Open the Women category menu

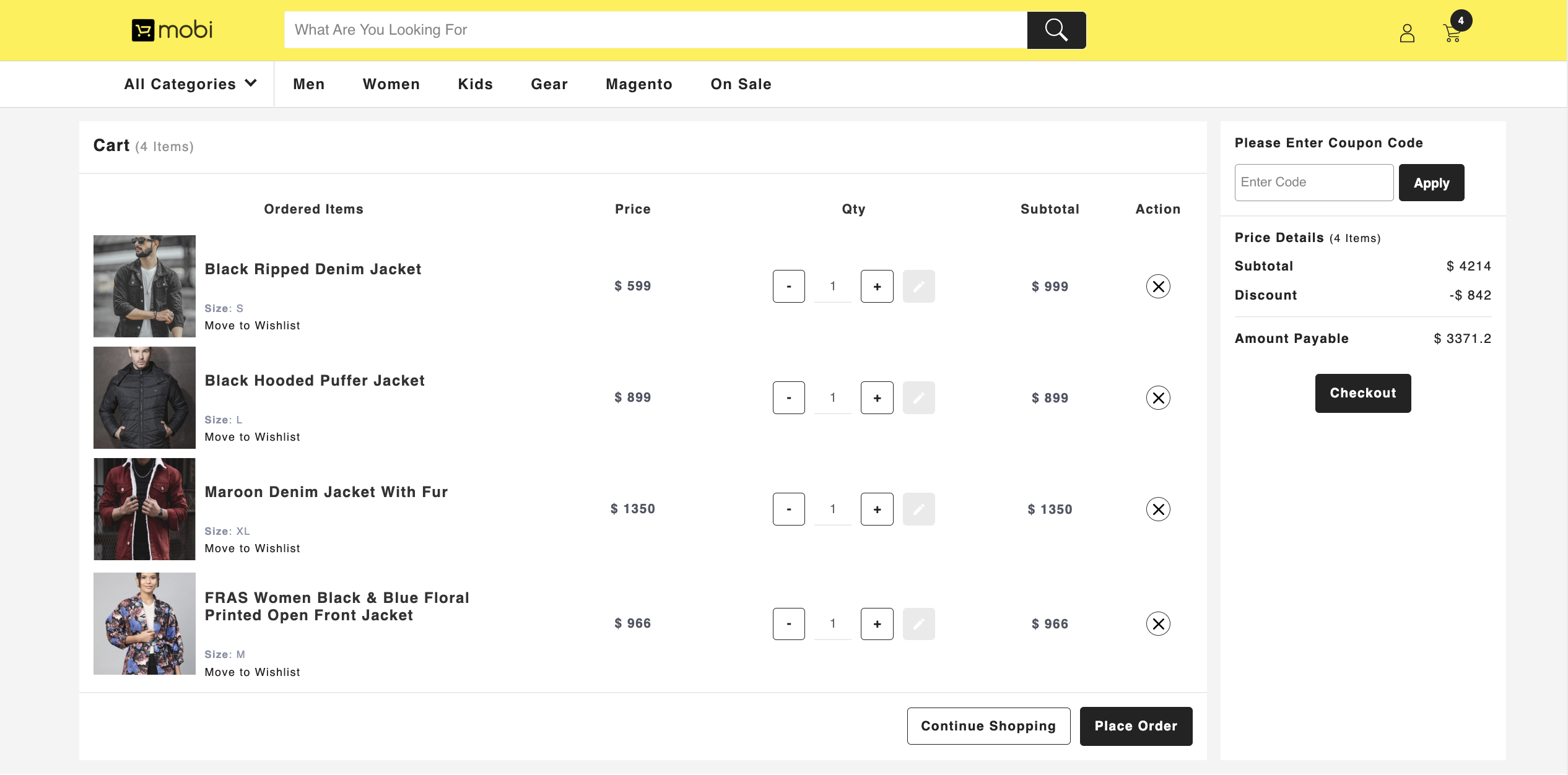pyautogui.click(x=391, y=84)
